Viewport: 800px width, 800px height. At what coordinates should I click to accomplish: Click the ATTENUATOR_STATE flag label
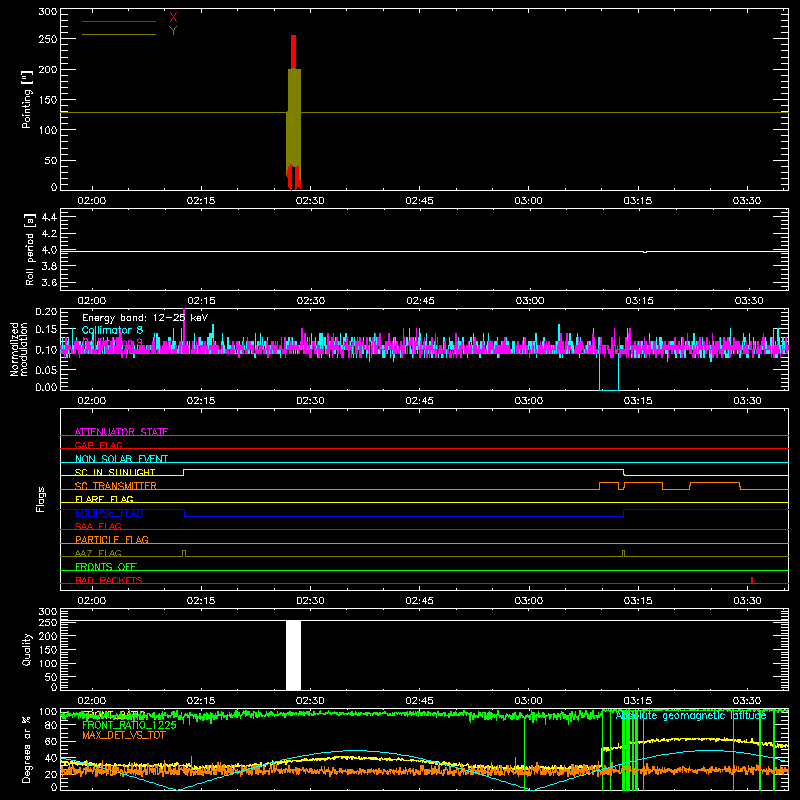coord(121,432)
